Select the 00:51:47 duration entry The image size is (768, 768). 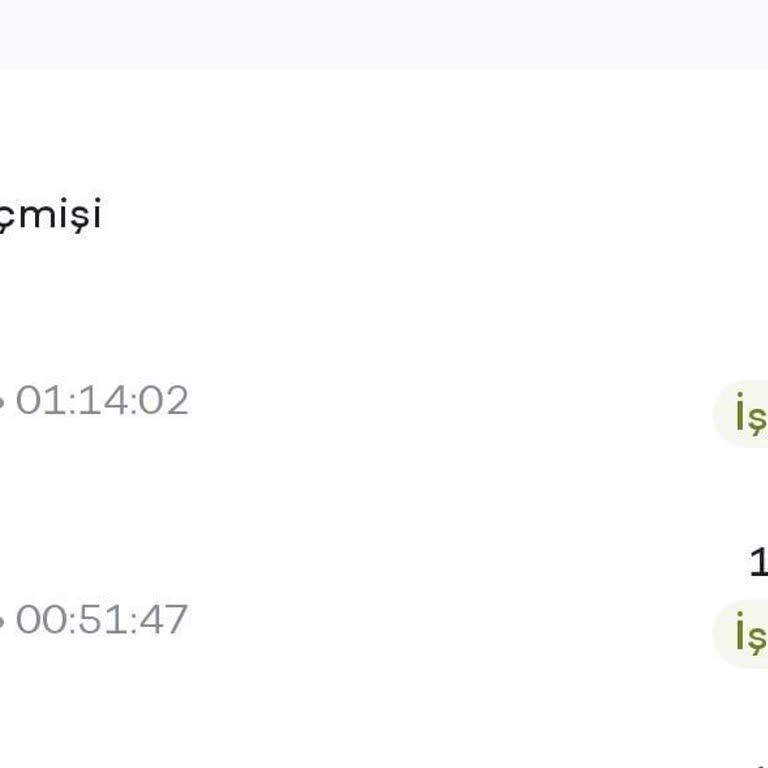[102, 620]
